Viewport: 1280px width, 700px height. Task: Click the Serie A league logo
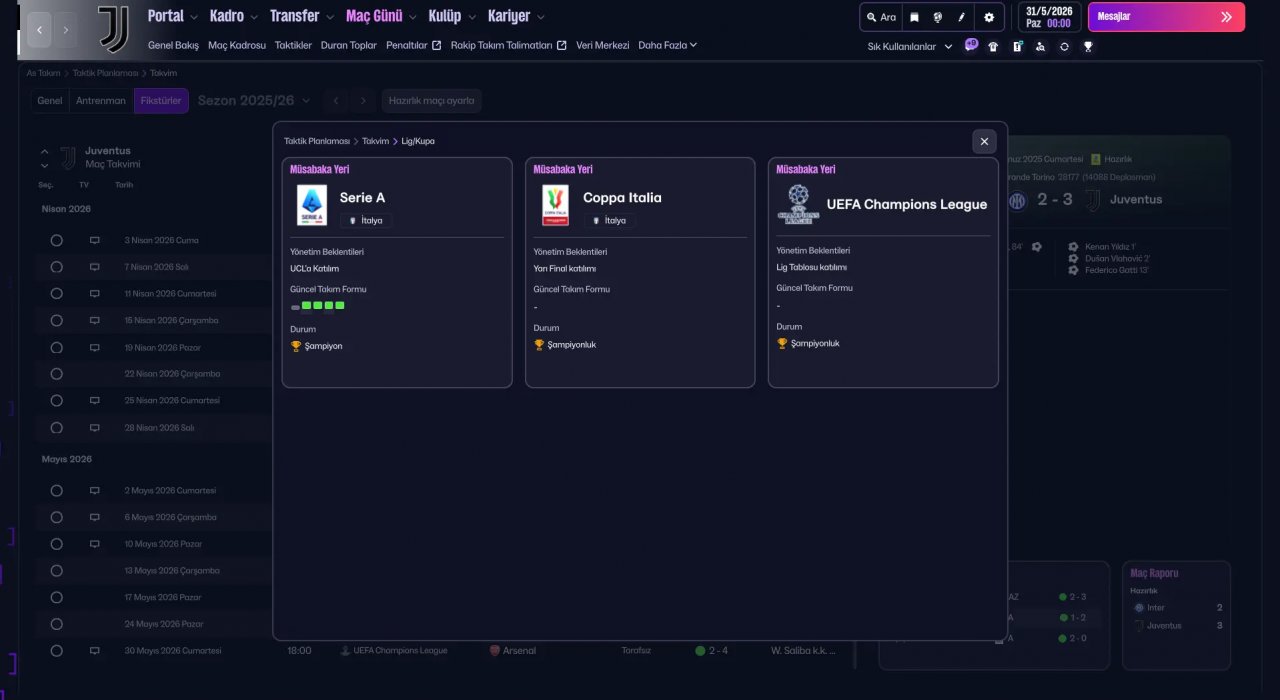311,205
